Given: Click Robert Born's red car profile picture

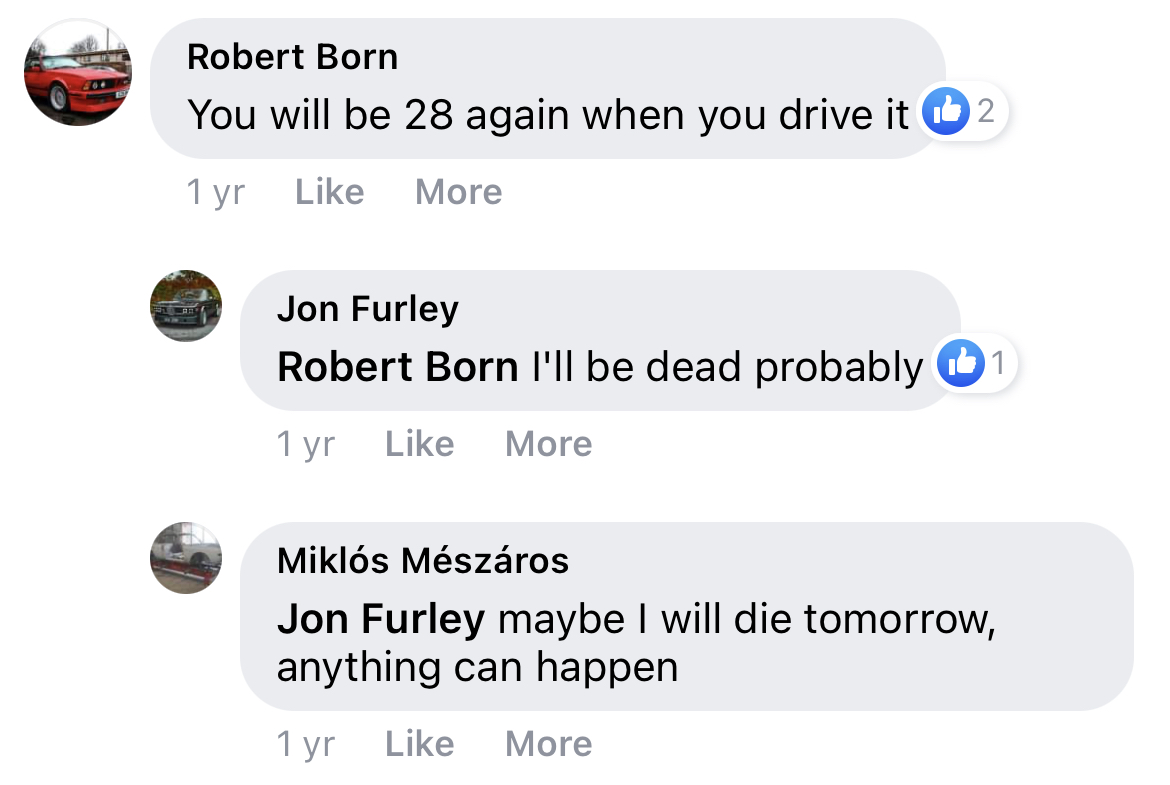Looking at the screenshot, I should 77,72.
